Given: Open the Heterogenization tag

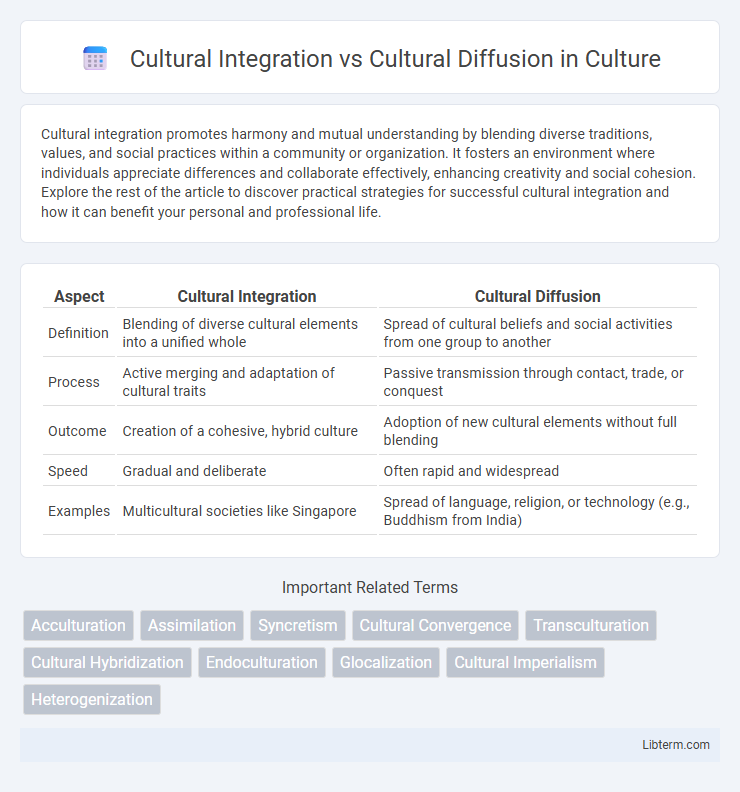Looking at the screenshot, I should pyautogui.click(x=92, y=699).
